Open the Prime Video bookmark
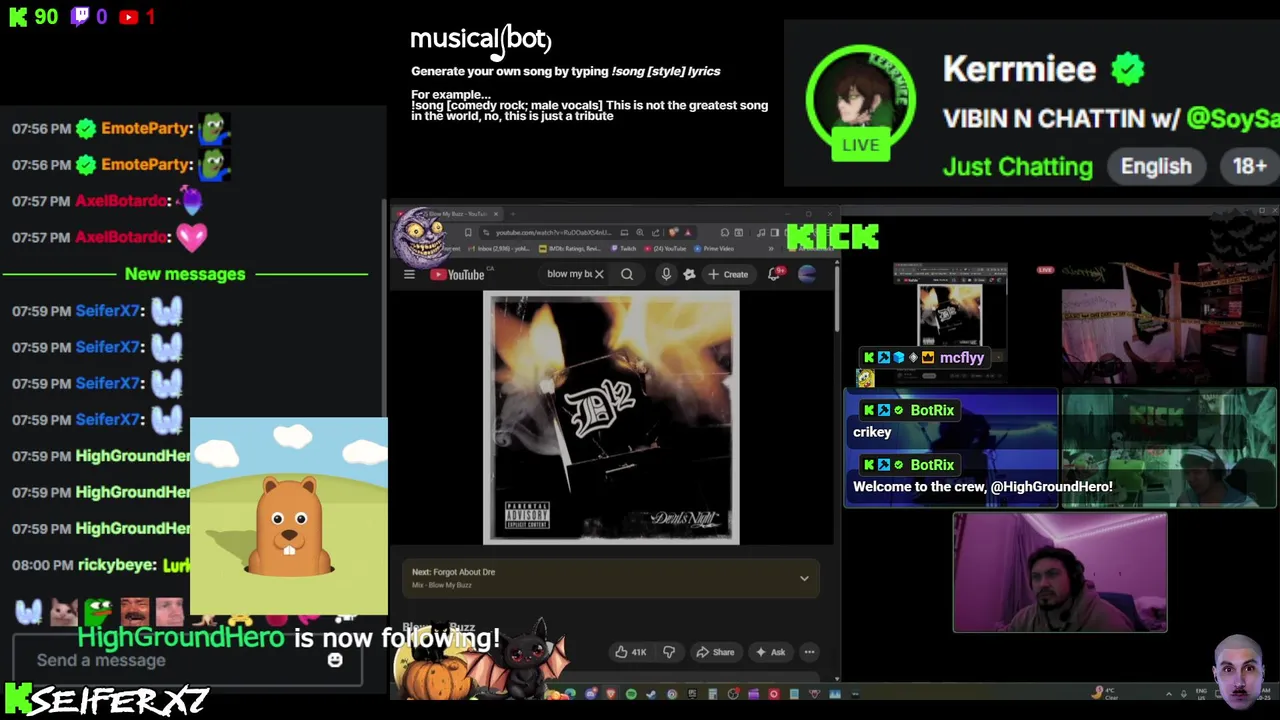Image resolution: width=1280 pixels, height=720 pixels. click(713, 249)
